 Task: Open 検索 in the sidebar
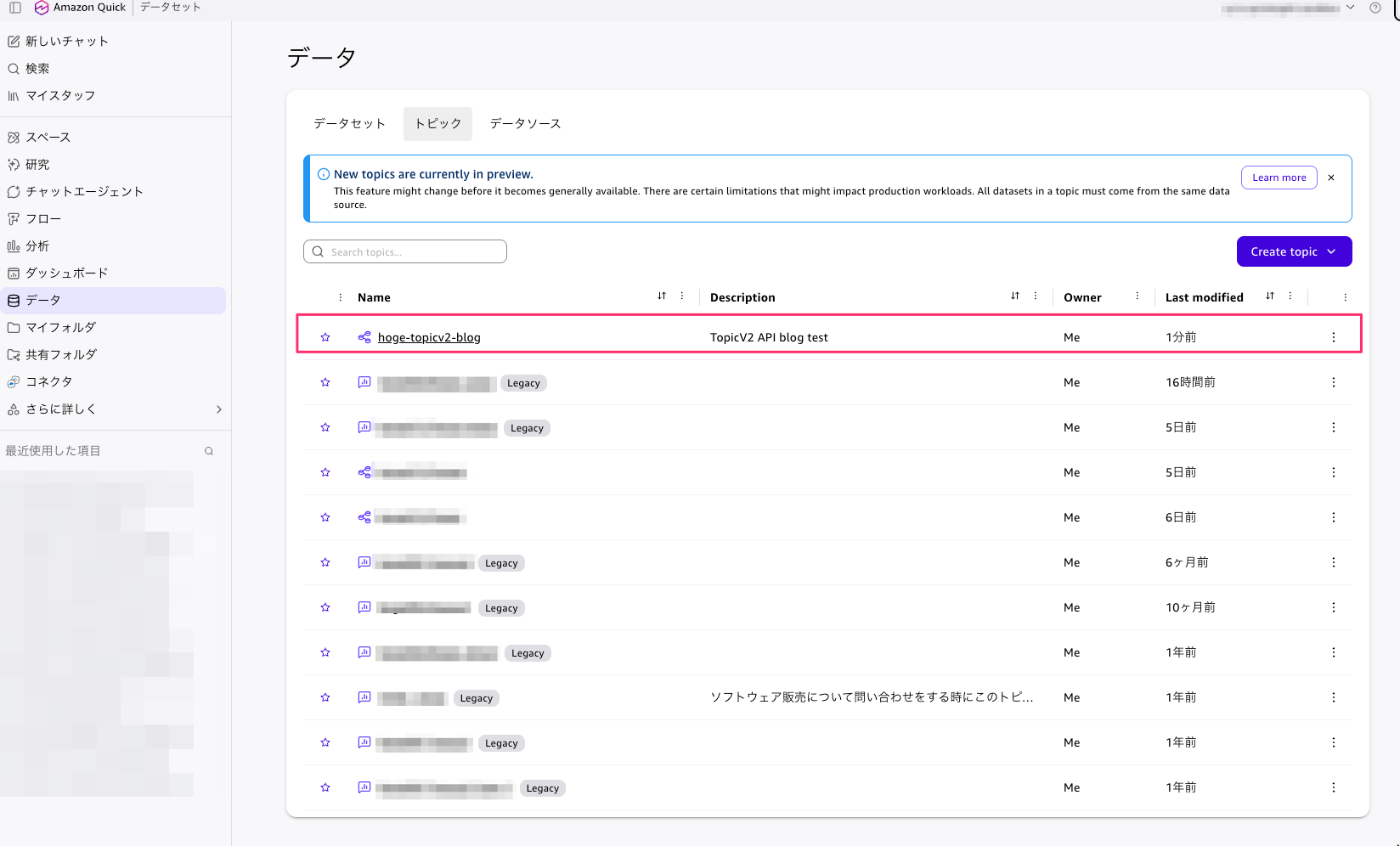(29, 68)
